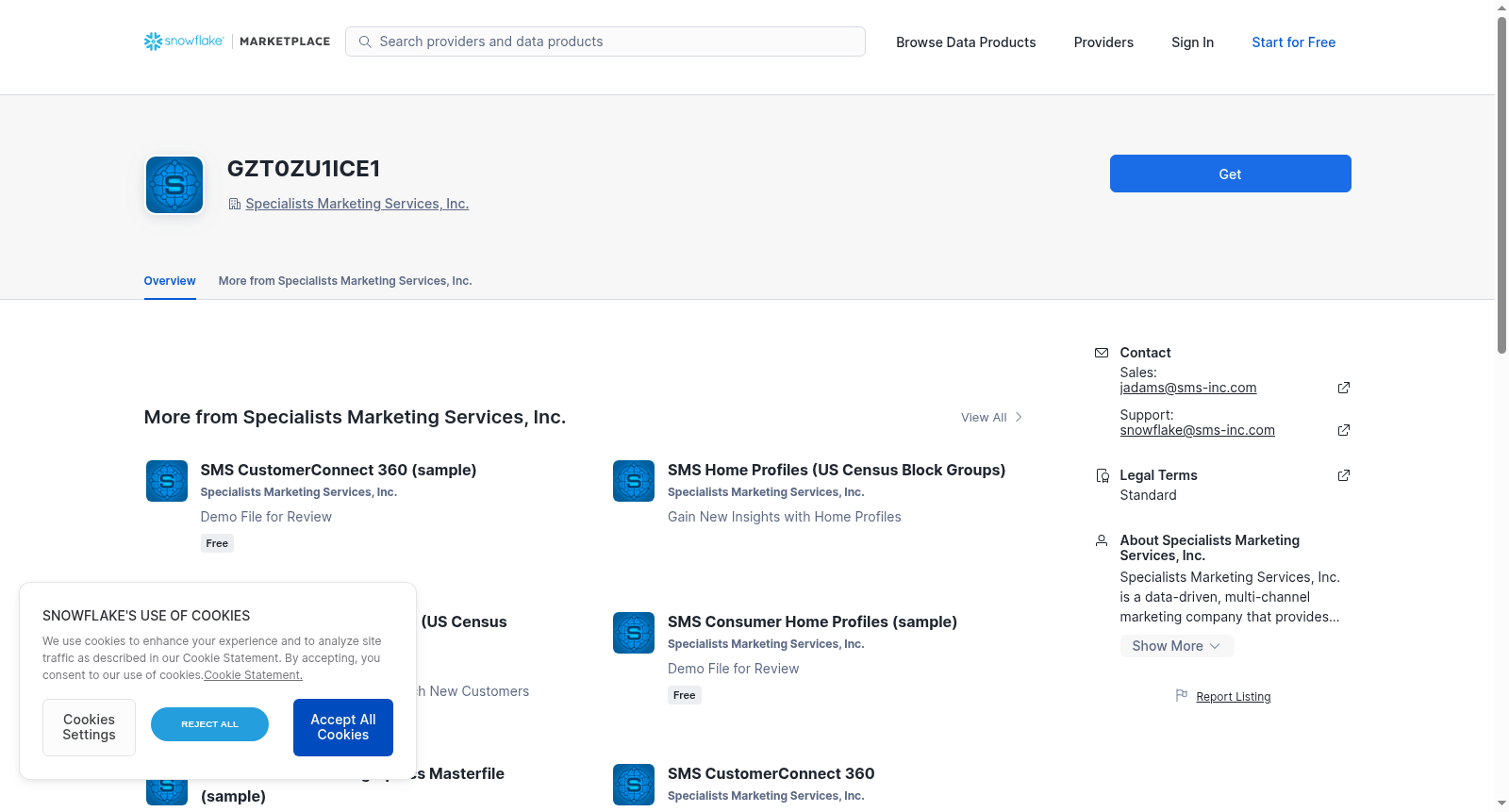Image resolution: width=1509 pixels, height=812 pixels.
Task: Click Start for Free link
Action: (1293, 42)
